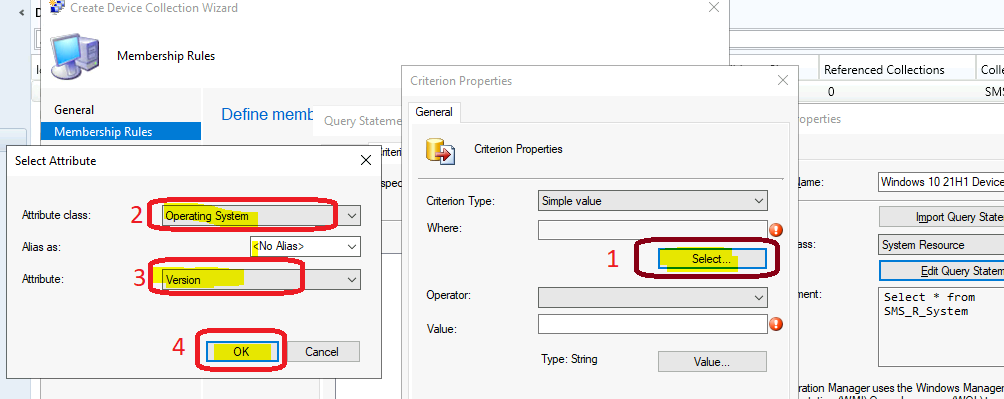1004x399 pixels.
Task: Click OK in Select Attribute dialog
Action: pos(241,352)
